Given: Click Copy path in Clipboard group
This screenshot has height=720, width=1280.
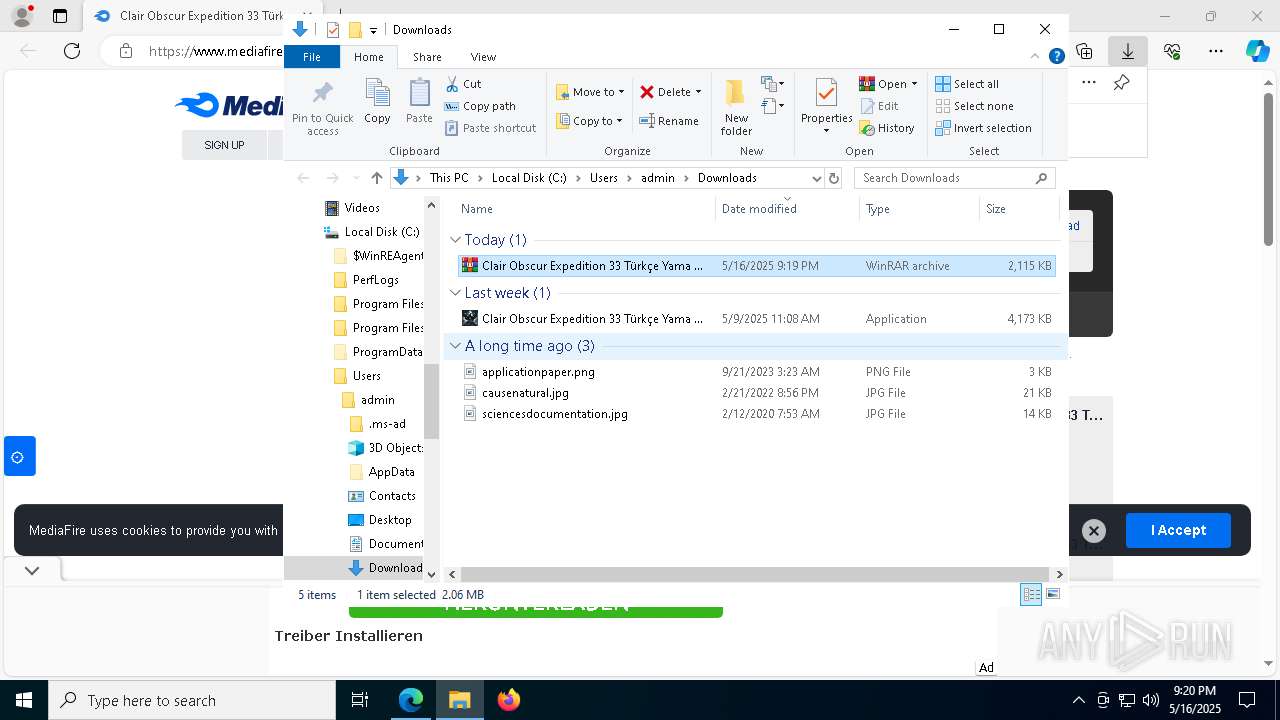Looking at the screenshot, I should (x=480, y=106).
